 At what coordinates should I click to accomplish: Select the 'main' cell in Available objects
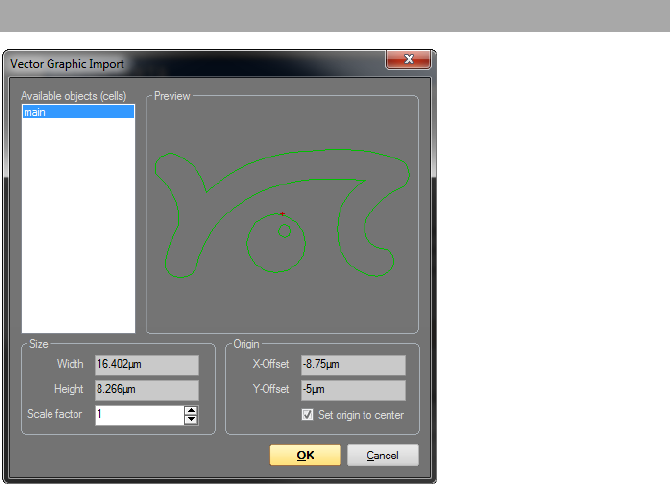click(78, 112)
